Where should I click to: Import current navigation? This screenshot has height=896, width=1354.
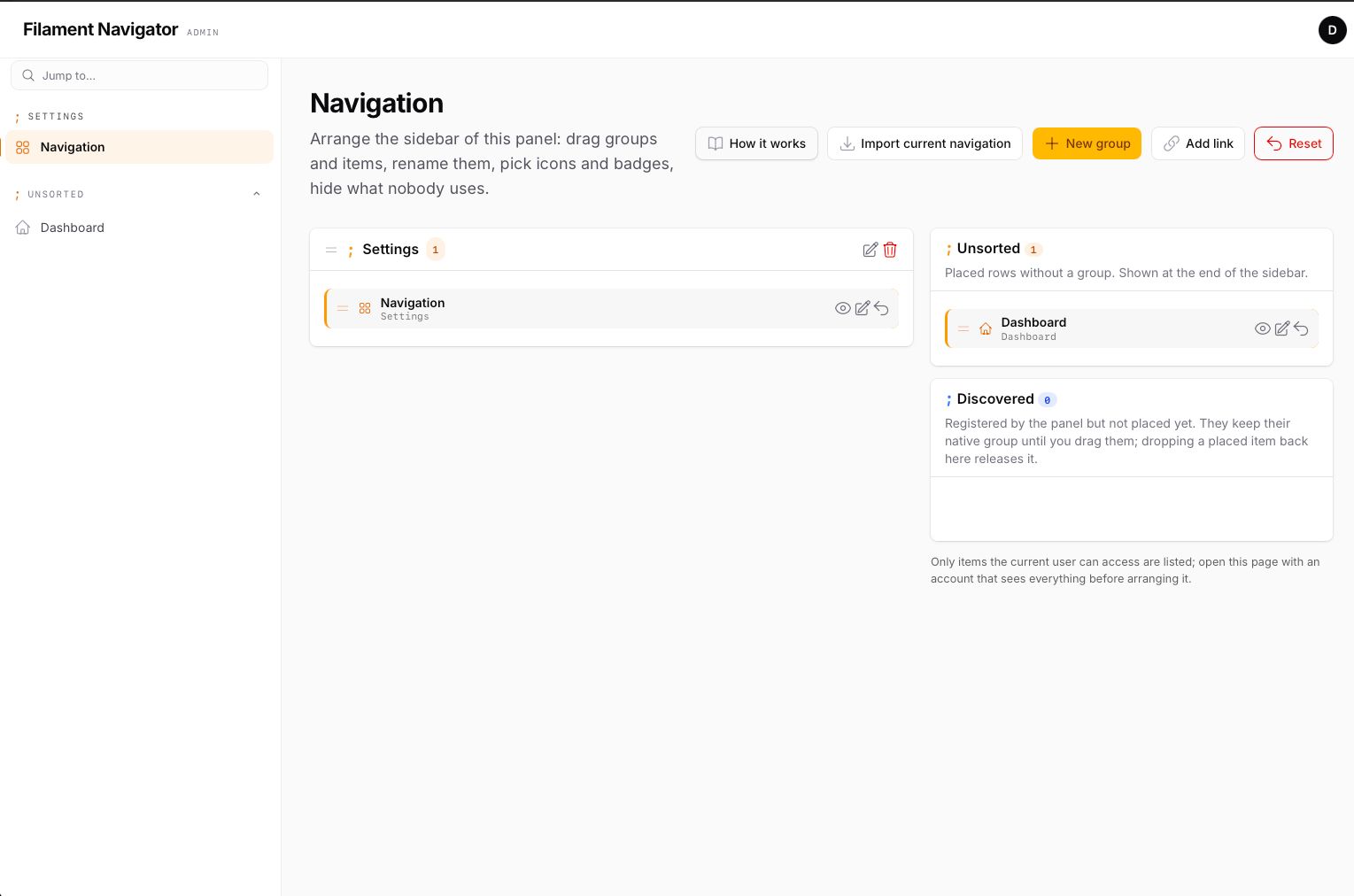(x=925, y=143)
